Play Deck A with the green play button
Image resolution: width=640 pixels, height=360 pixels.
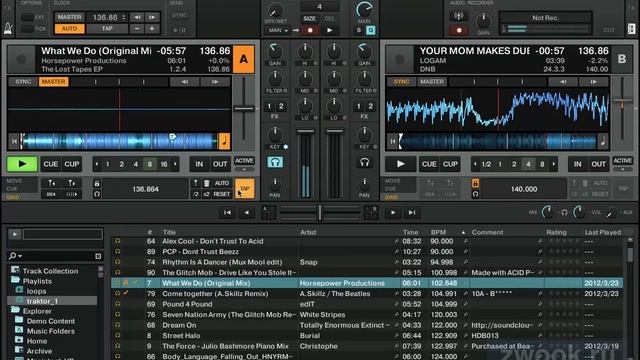pyautogui.click(x=22, y=164)
